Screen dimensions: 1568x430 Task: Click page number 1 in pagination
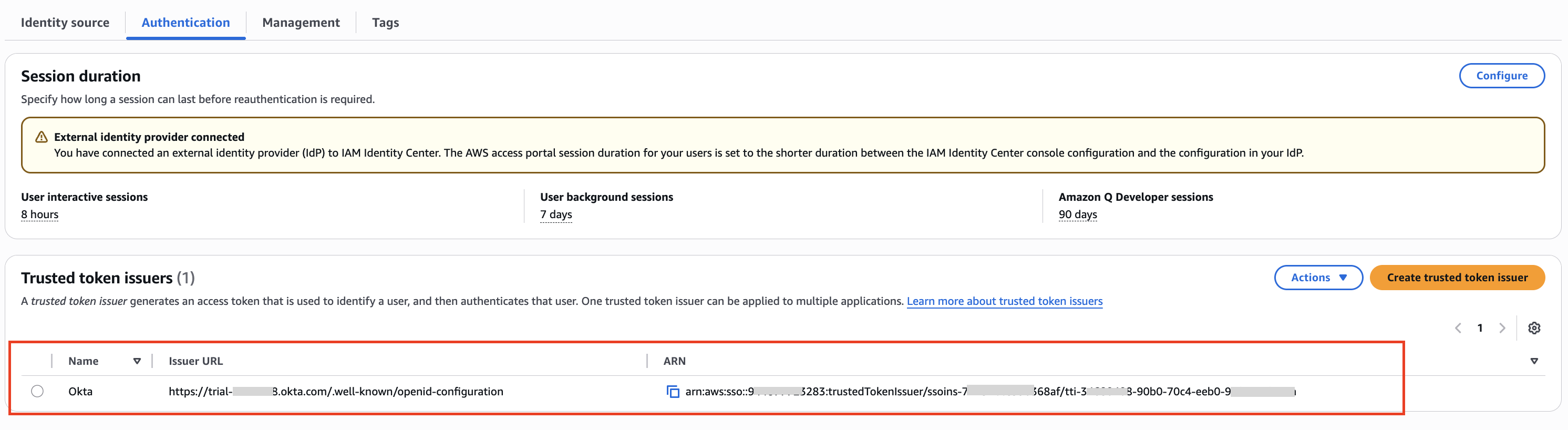1480,329
